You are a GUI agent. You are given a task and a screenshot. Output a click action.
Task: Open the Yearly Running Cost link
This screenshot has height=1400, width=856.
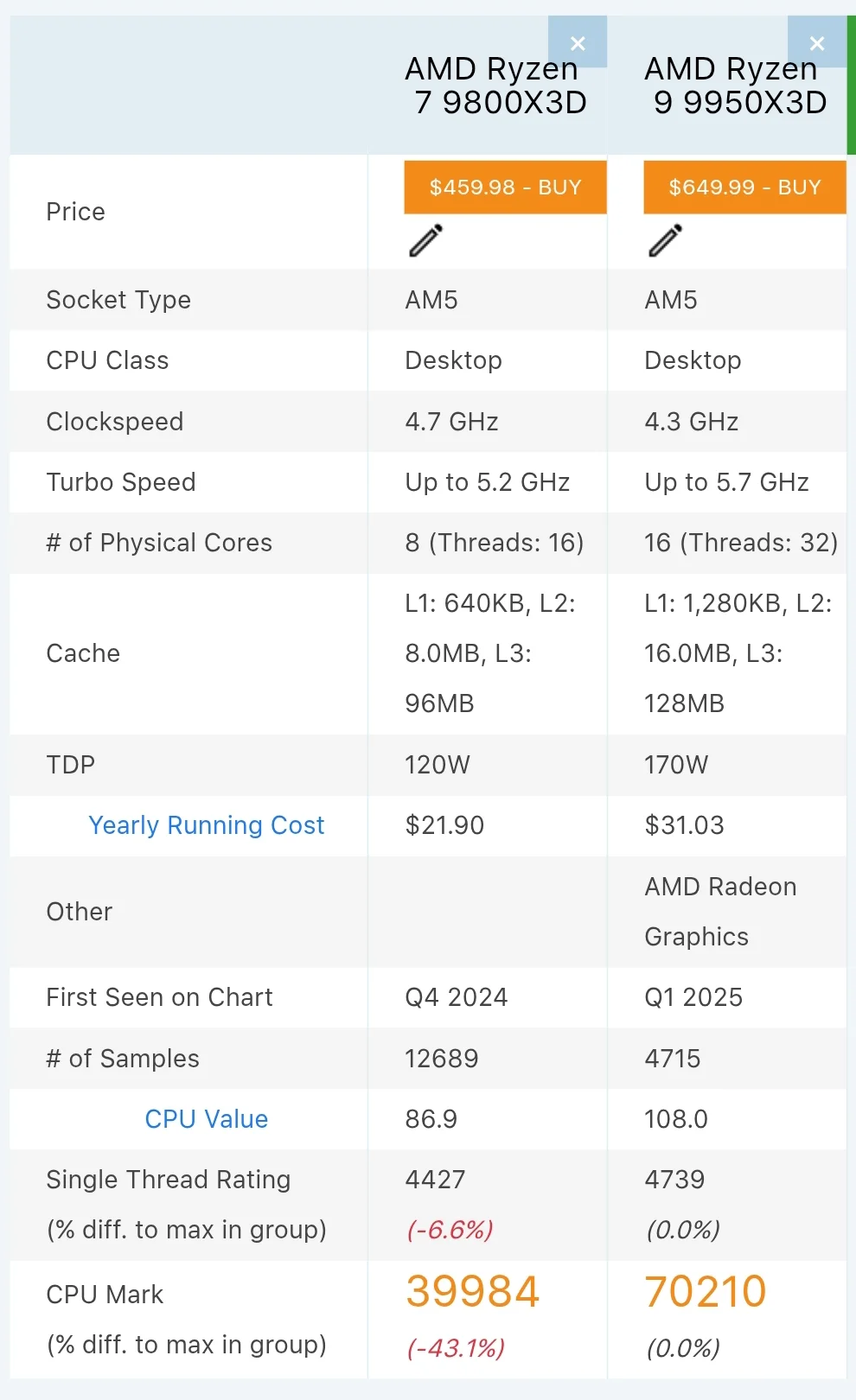pos(206,825)
